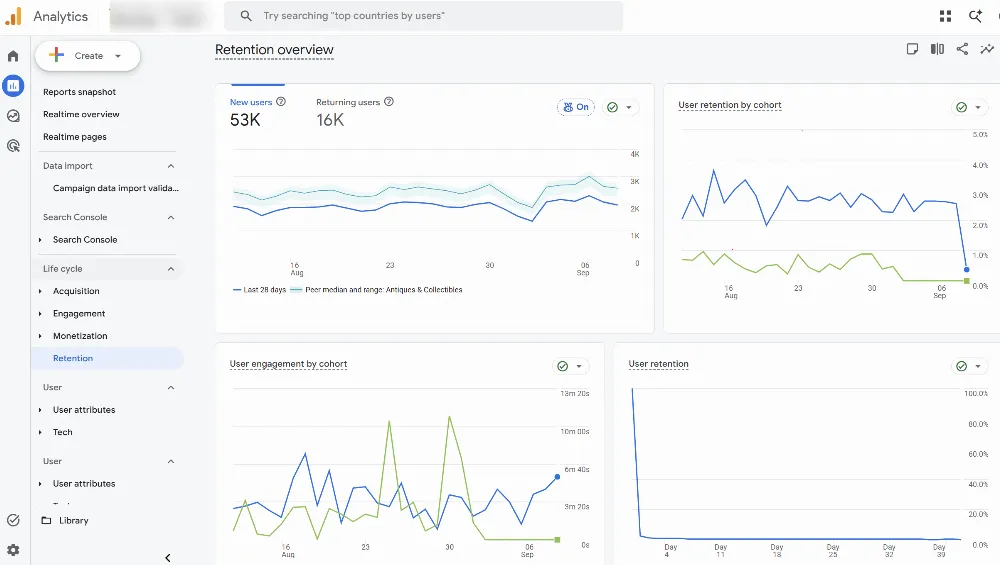This screenshot has height=565, width=1000.
Task: Open the Library folder icon
Action: pyautogui.click(x=47, y=520)
